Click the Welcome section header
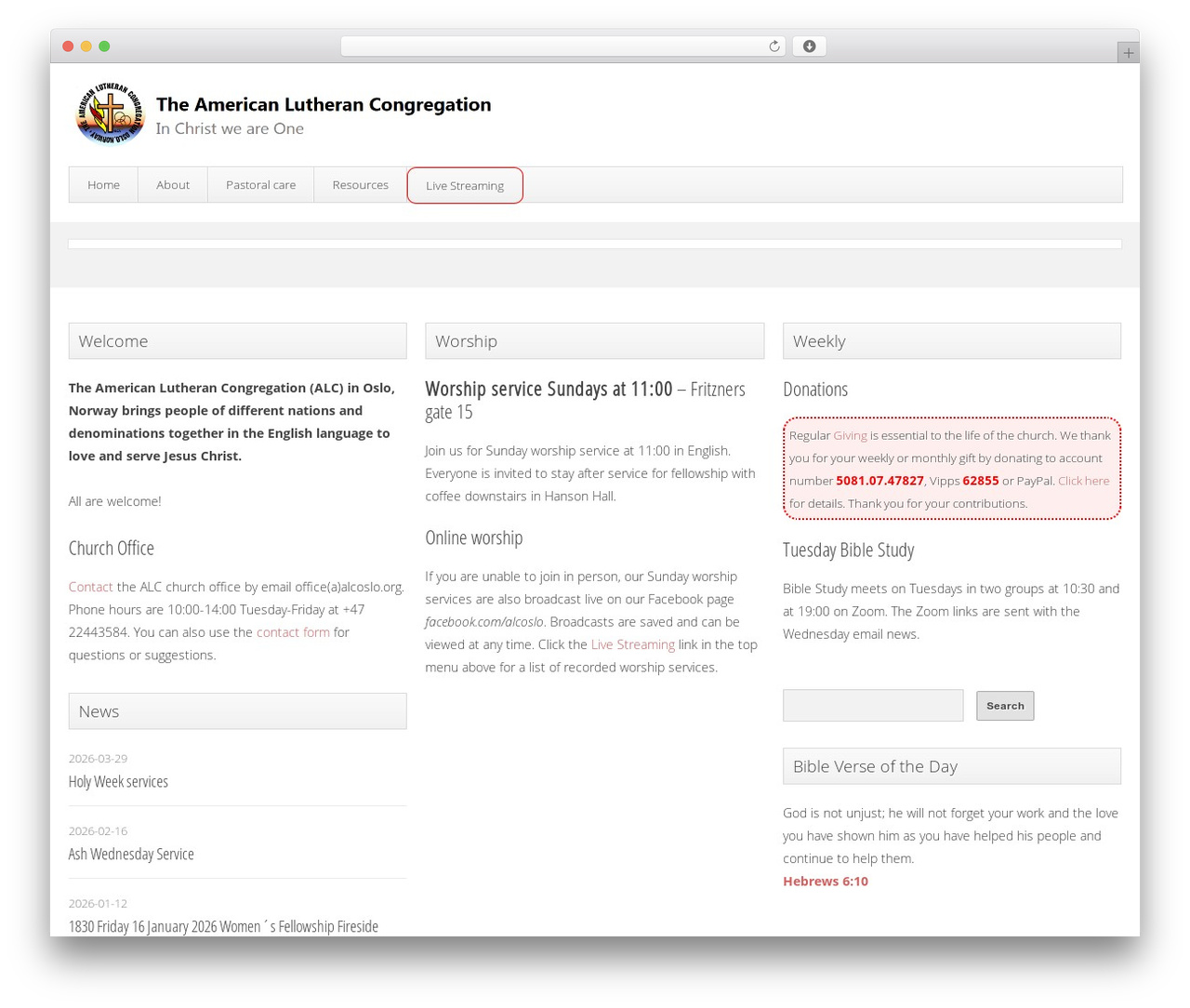The width and height of the screenshot is (1190, 1008). 238,341
